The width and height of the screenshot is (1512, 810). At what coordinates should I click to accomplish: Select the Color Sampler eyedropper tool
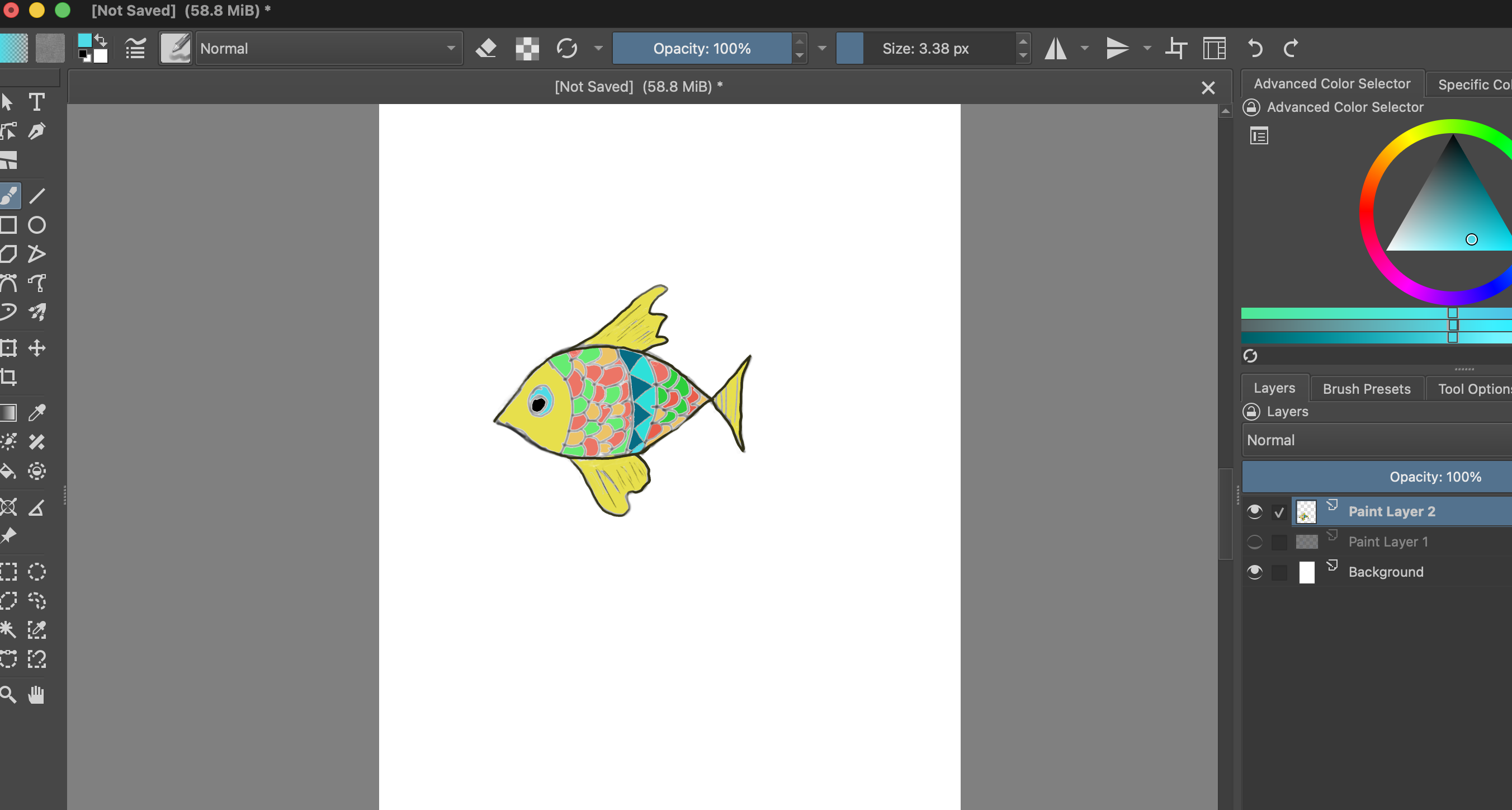pyautogui.click(x=36, y=412)
